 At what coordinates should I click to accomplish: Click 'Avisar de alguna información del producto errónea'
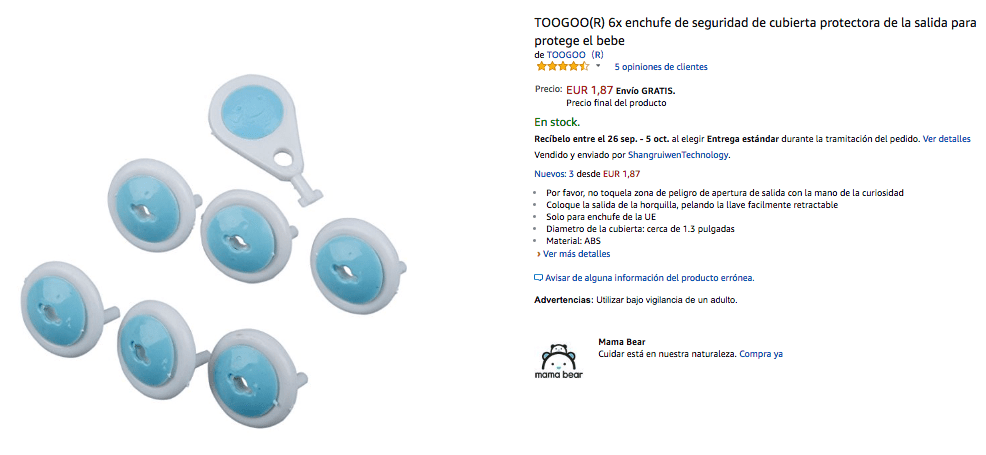(650, 277)
